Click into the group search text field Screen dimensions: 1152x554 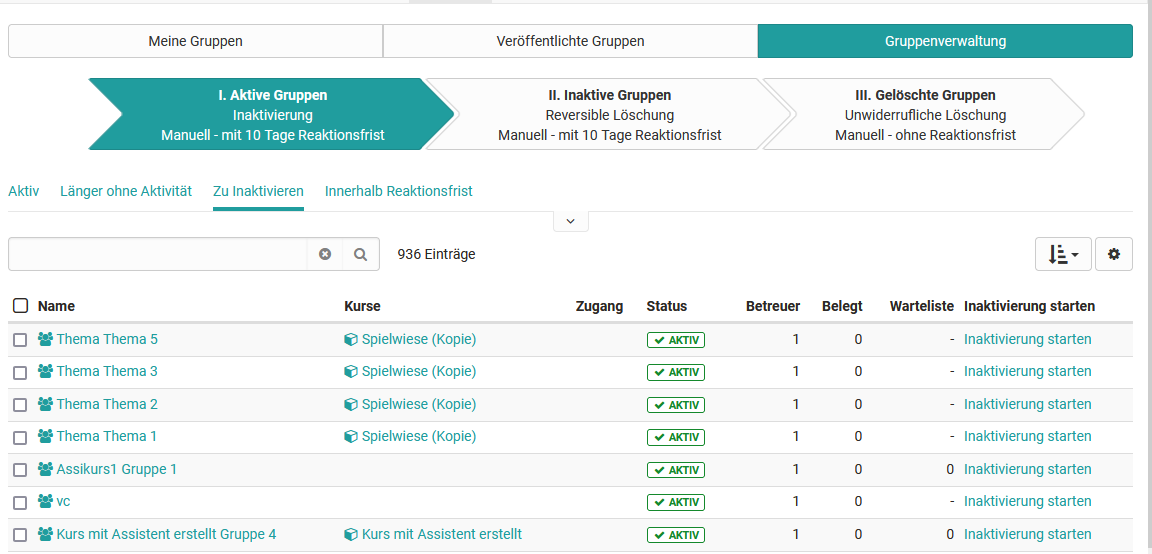pos(157,254)
